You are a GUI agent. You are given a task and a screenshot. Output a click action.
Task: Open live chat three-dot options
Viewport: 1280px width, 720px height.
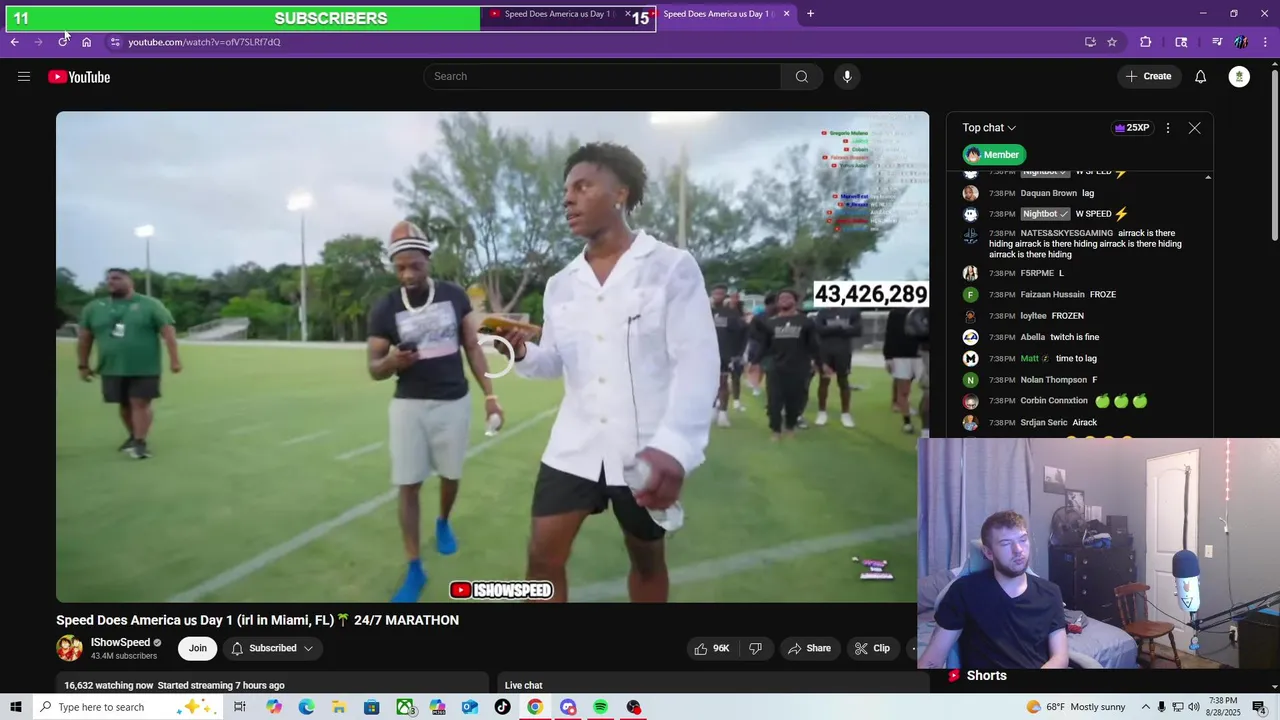click(x=1167, y=128)
